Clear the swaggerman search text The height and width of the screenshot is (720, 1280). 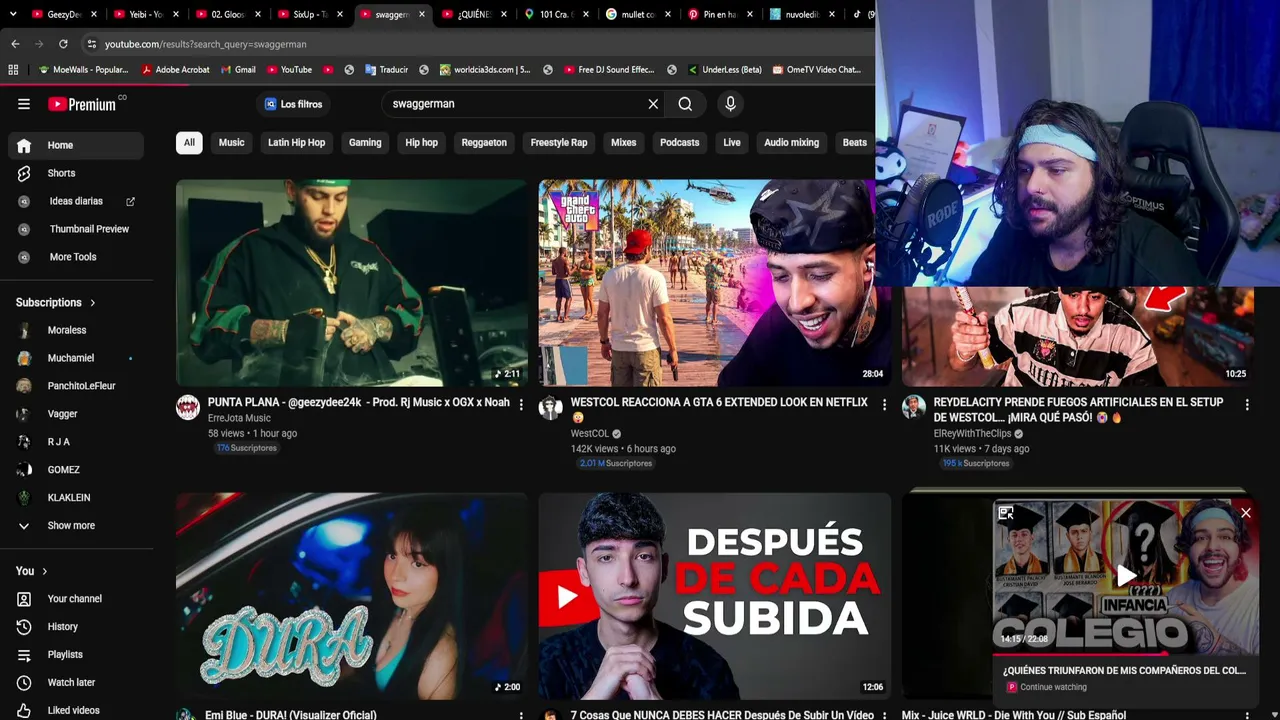coord(653,104)
